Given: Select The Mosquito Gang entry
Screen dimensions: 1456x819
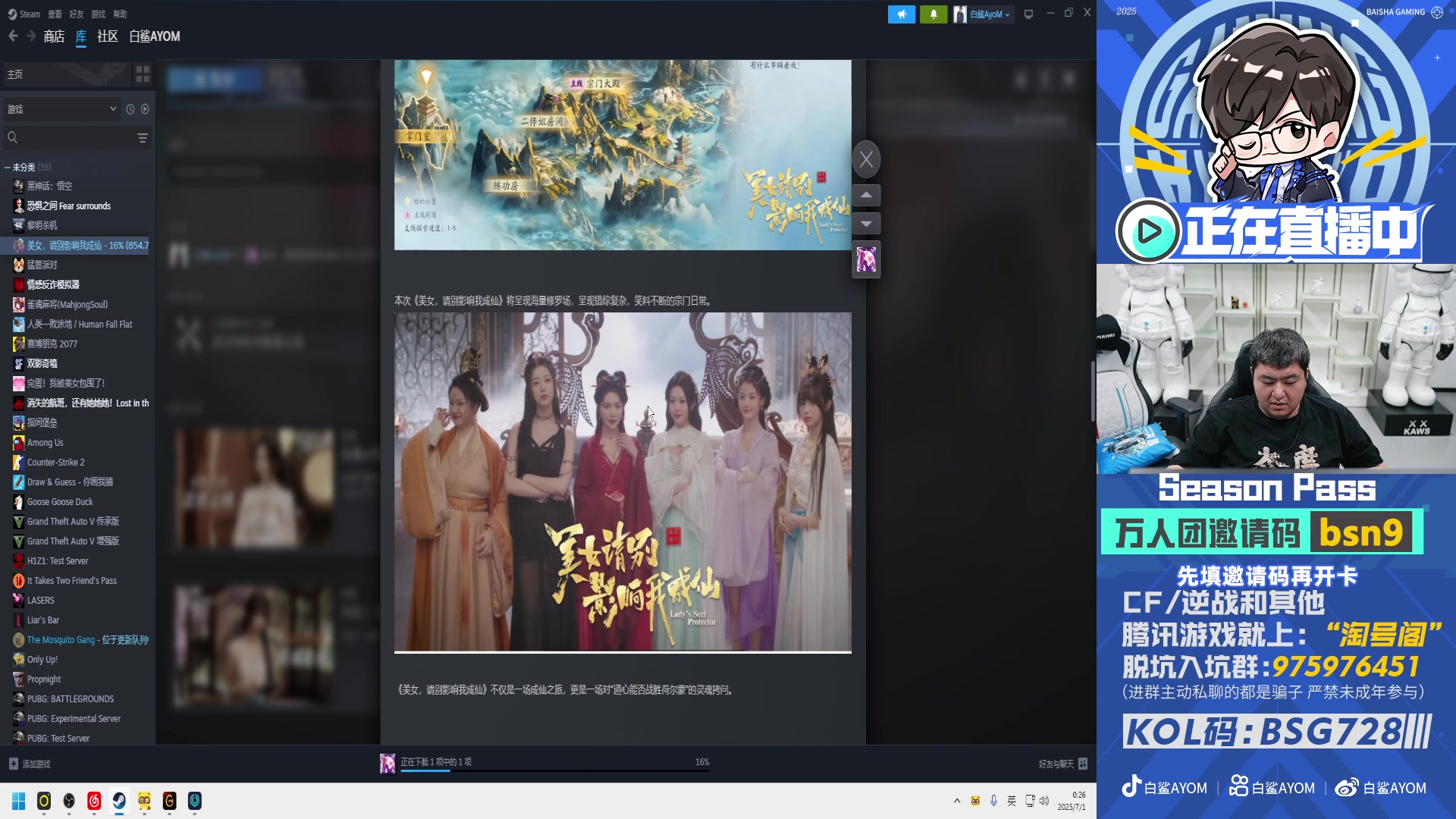Looking at the screenshot, I should 80,639.
